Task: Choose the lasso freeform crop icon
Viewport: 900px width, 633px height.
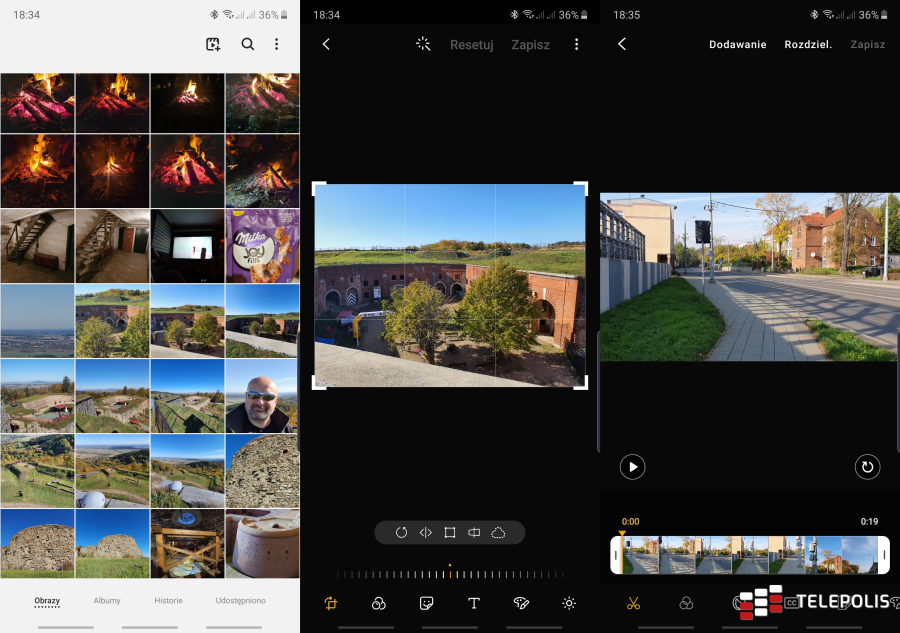Action: [x=498, y=533]
